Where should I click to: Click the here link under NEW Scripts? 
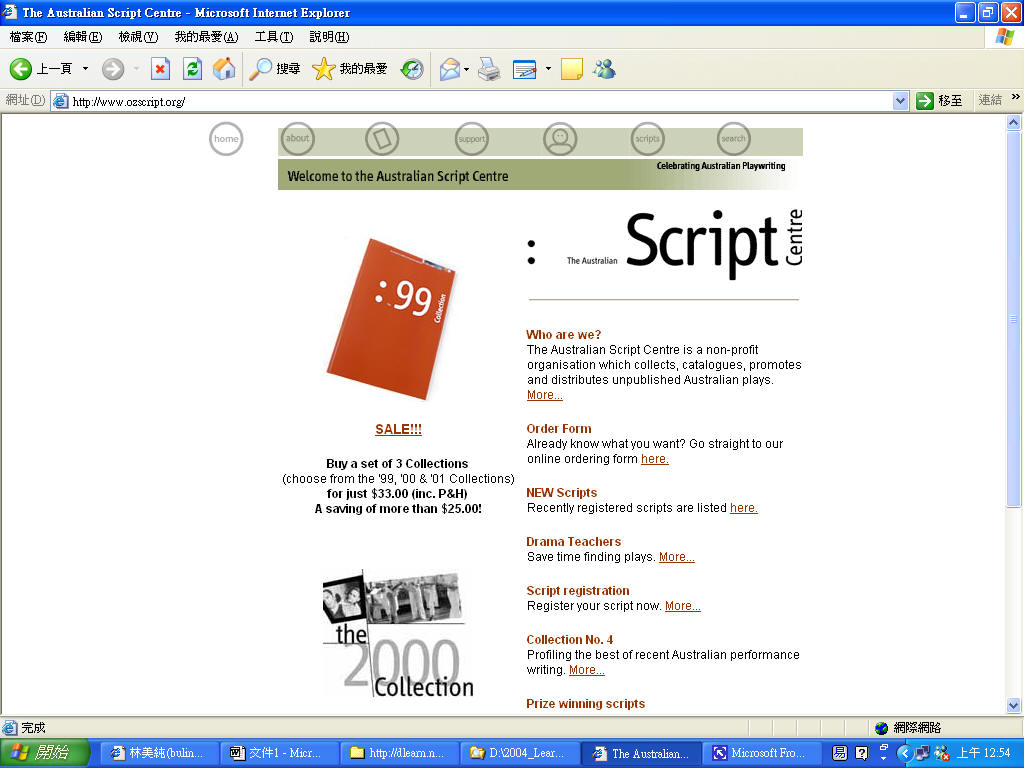pos(743,508)
